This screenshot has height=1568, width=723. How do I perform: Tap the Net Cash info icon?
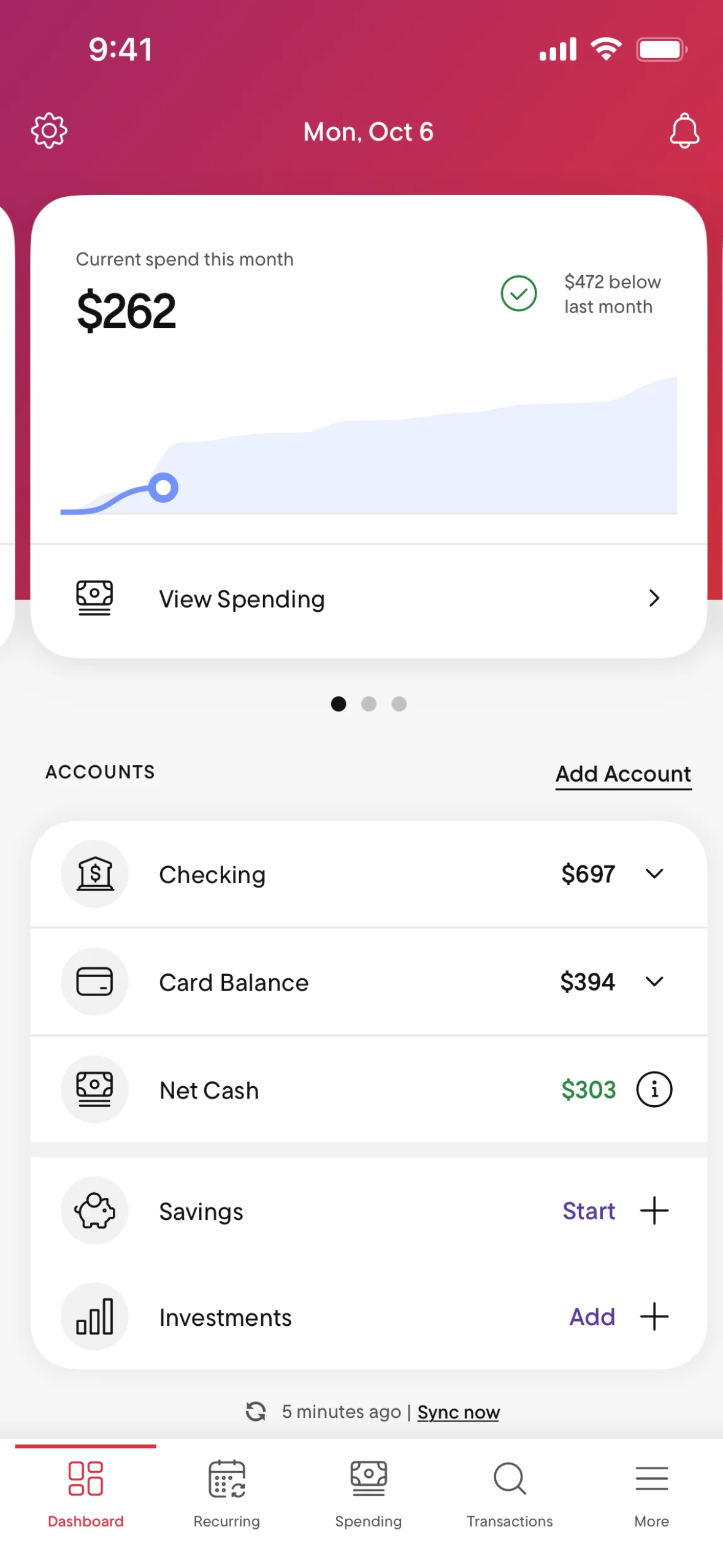point(654,1089)
